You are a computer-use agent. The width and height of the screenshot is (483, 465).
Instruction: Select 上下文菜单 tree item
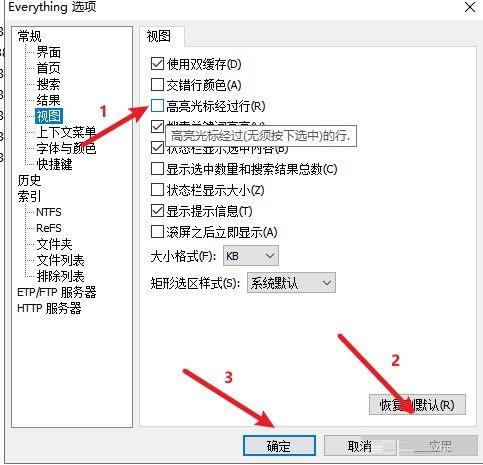66,132
